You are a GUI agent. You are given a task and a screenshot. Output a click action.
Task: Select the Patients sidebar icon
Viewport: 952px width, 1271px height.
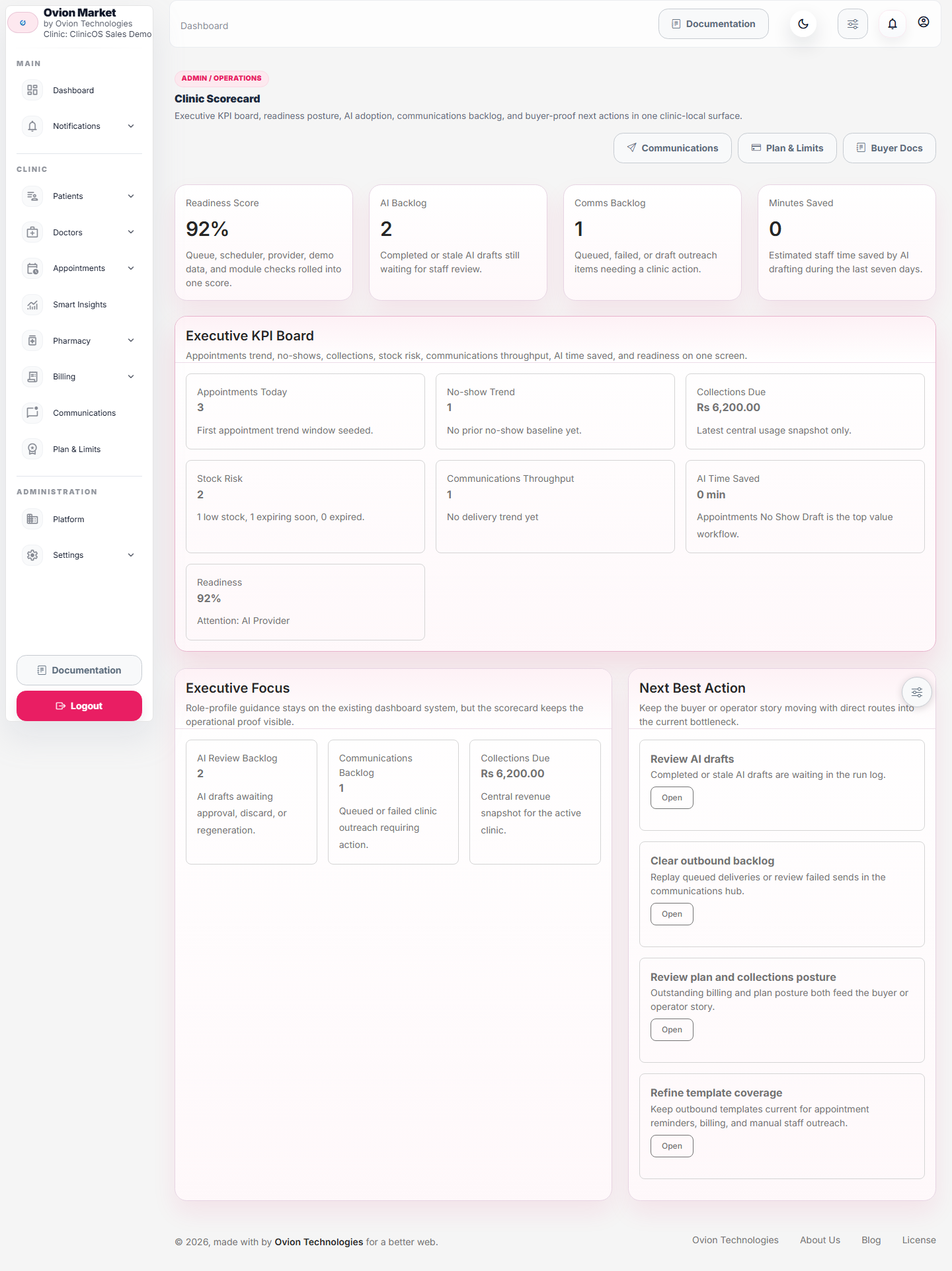[x=32, y=196]
